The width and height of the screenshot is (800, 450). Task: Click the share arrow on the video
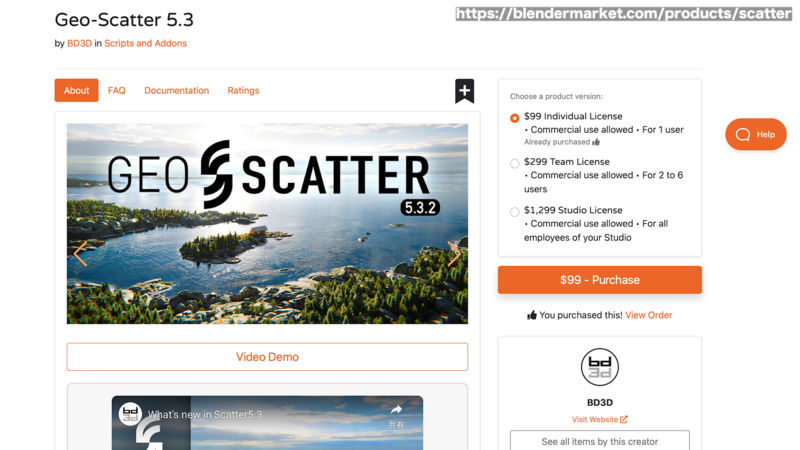pyautogui.click(x=396, y=410)
